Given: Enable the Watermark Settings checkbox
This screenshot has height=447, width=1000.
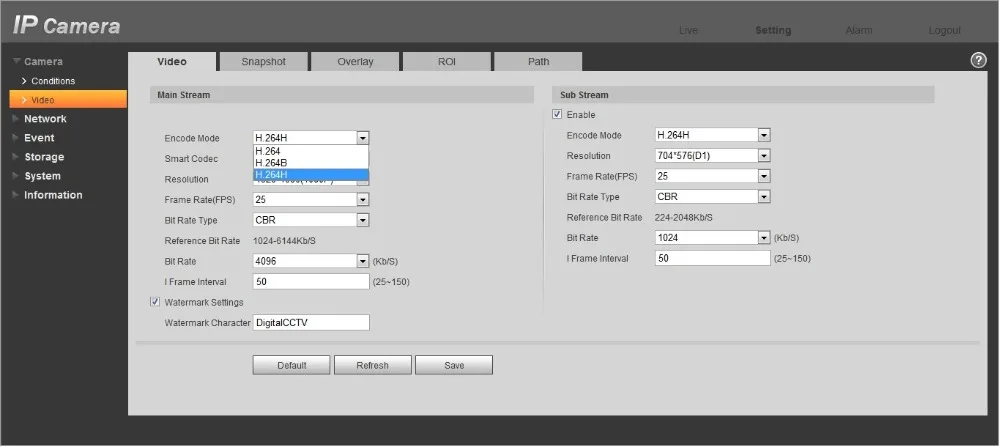Looking at the screenshot, I should tap(155, 302).
